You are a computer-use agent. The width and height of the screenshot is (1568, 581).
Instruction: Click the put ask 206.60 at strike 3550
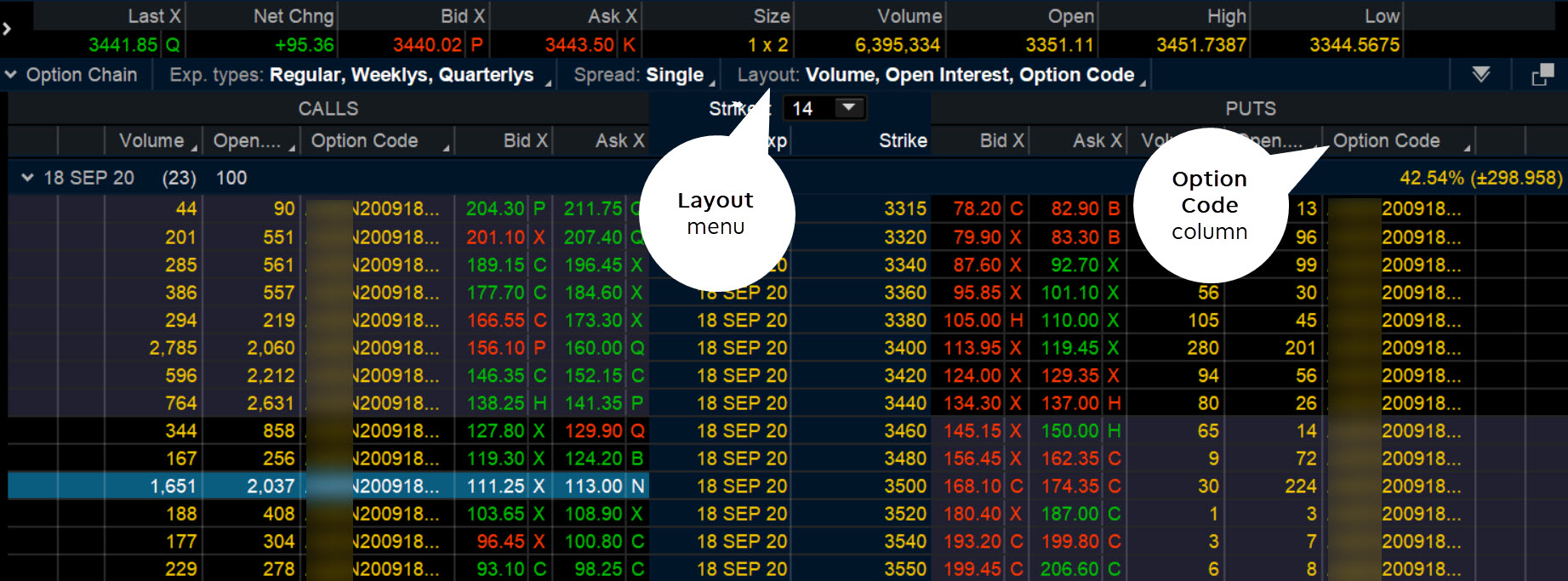point(1070,569)
